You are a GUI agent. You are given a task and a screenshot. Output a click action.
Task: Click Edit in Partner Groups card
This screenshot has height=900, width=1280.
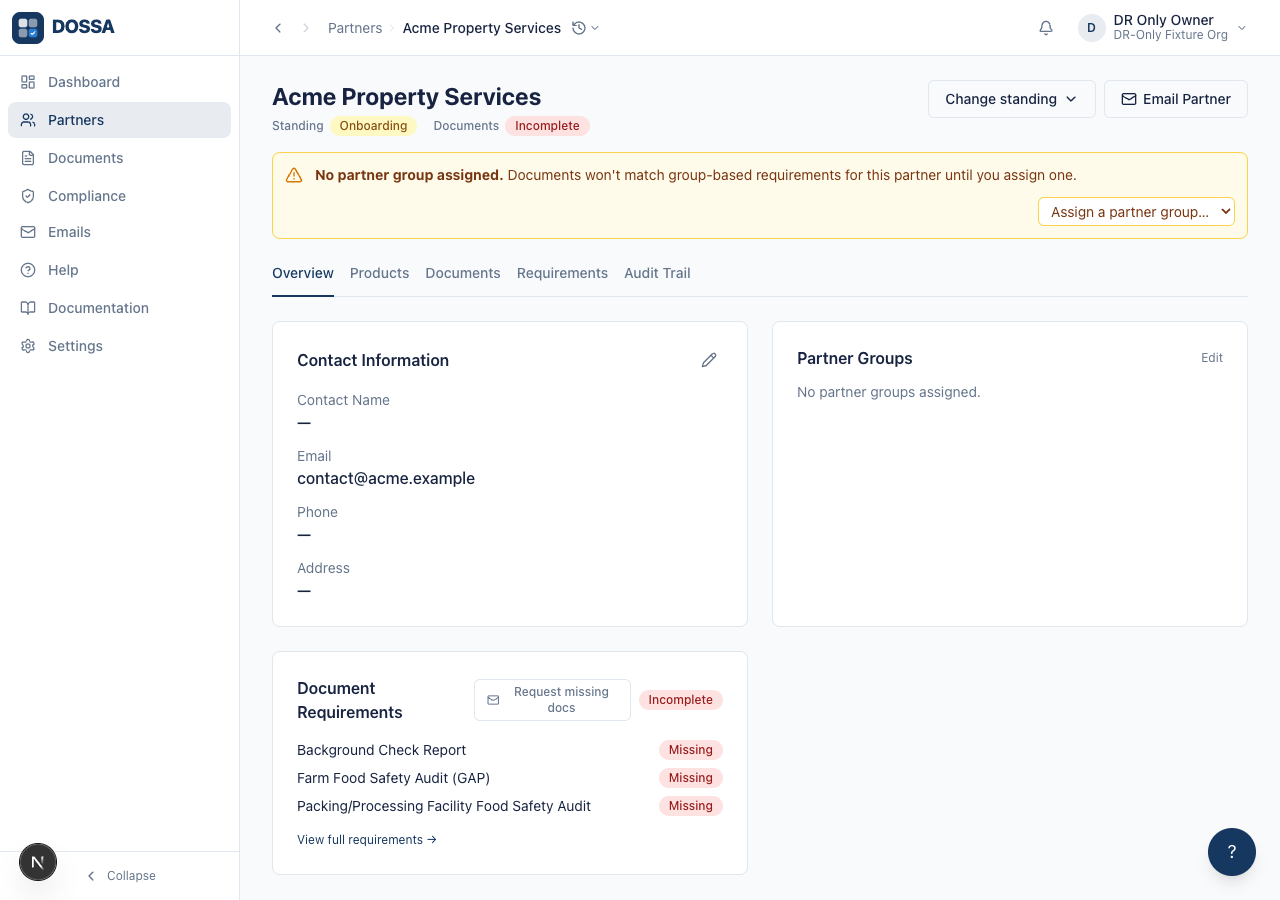coord(1212,358)
